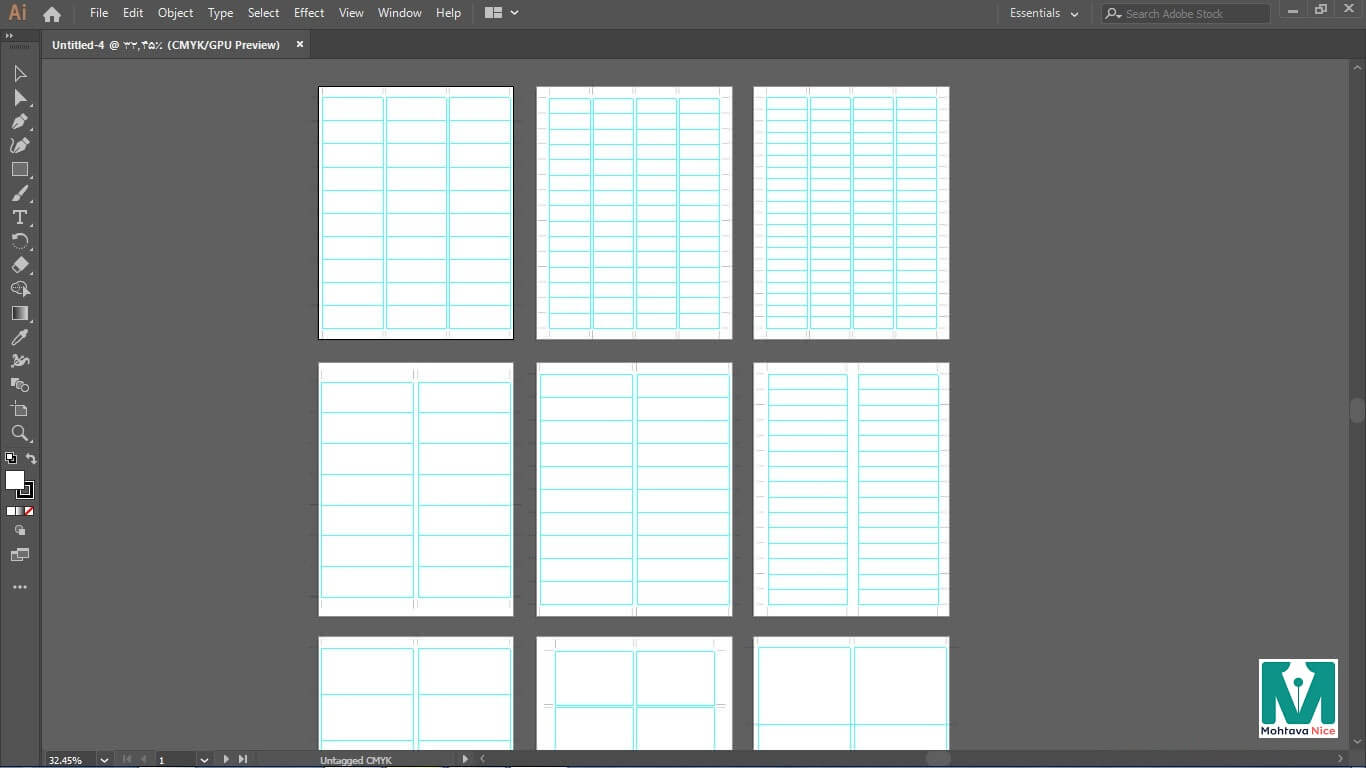1366x768 pixels.
Task: Open the artboard number dropdown
Action: pos(204,760)
